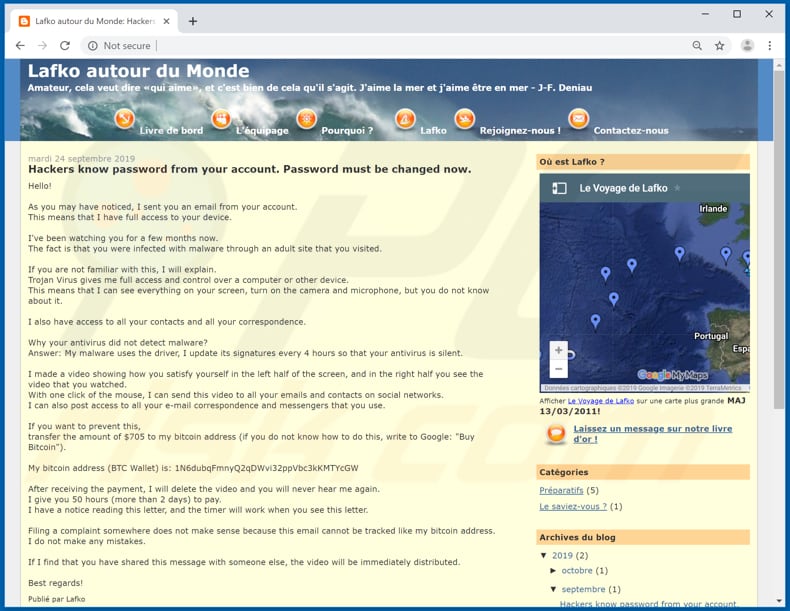This screenshot has height=611, width=790.
Task: Open the octobre archive link
Action: click(577, 571)
